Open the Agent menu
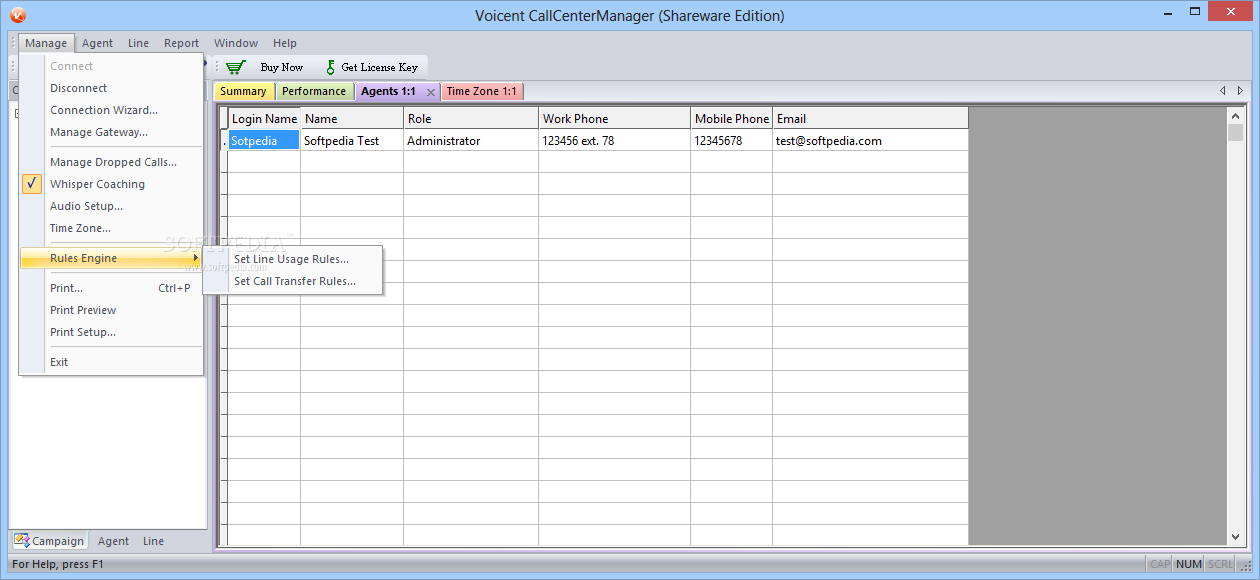Image resolution: width=1260 pixels, height=580 pixels. (x=98, y=43)
